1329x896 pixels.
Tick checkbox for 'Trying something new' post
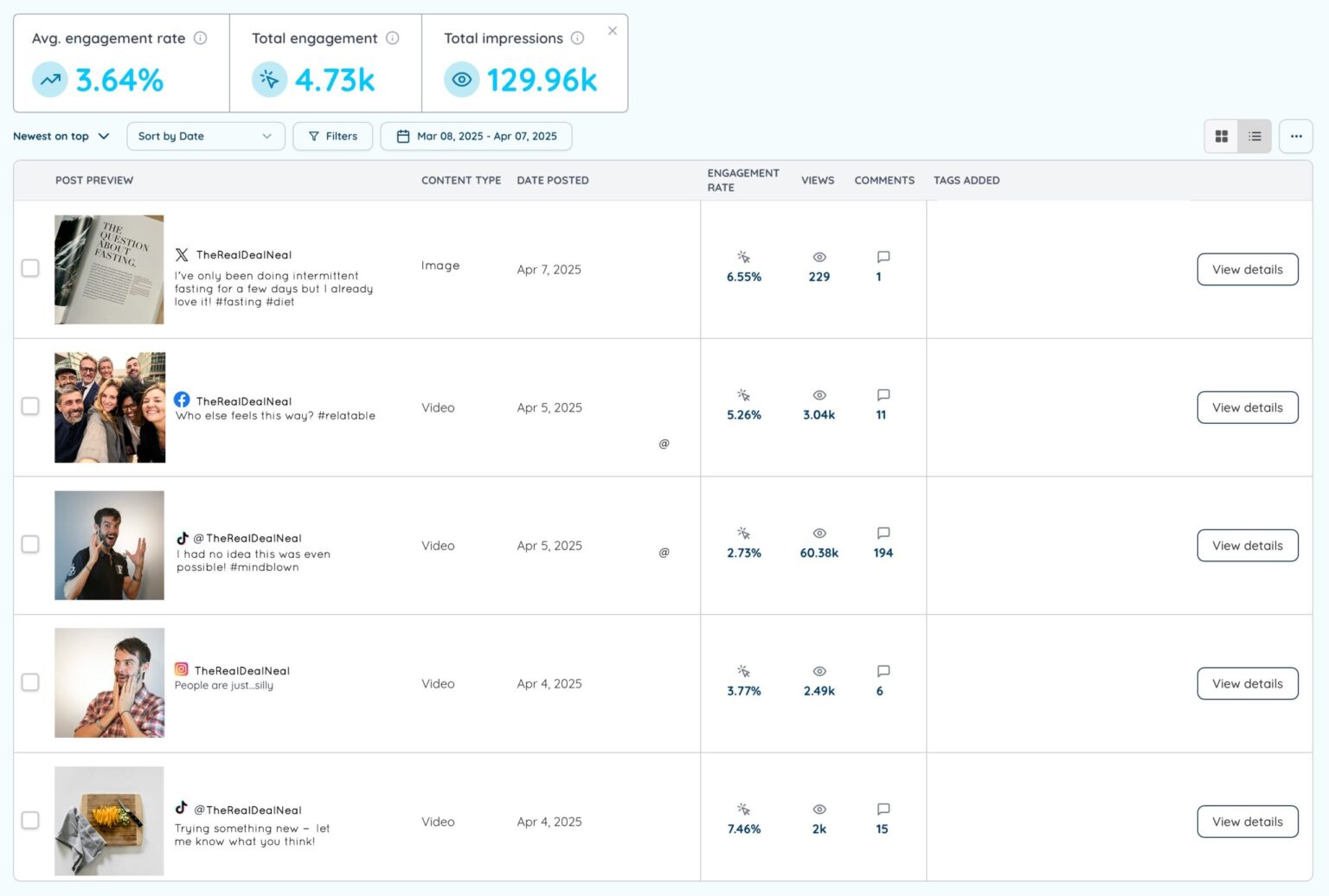30,820
